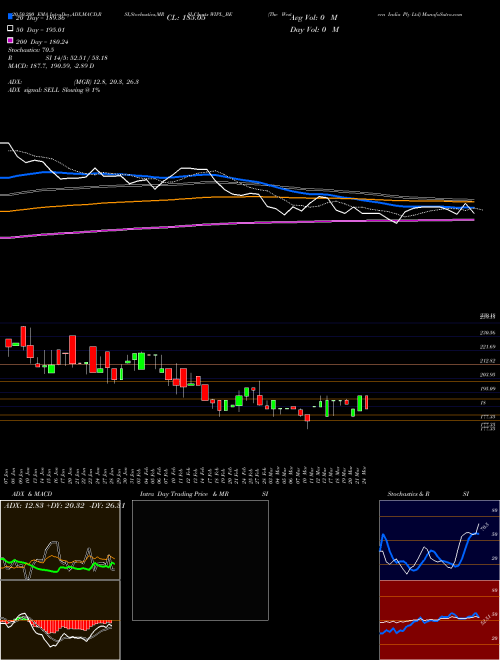Screen dimensions: 500x660
Task: Click the 'Avg Vol: 0 M' label
Action: tap(314, 18)
